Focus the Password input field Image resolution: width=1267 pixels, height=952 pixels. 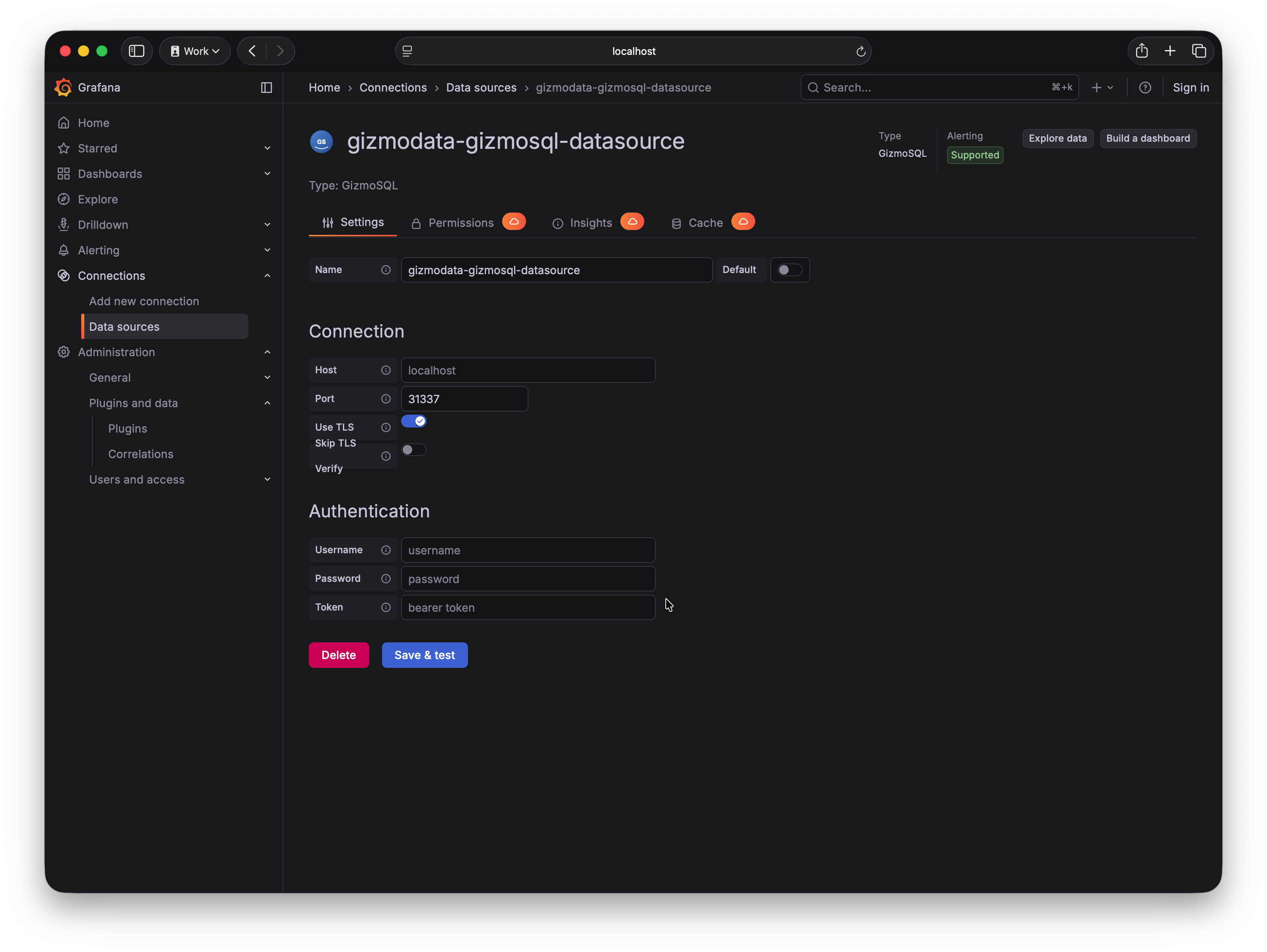(x=528, y=579)
